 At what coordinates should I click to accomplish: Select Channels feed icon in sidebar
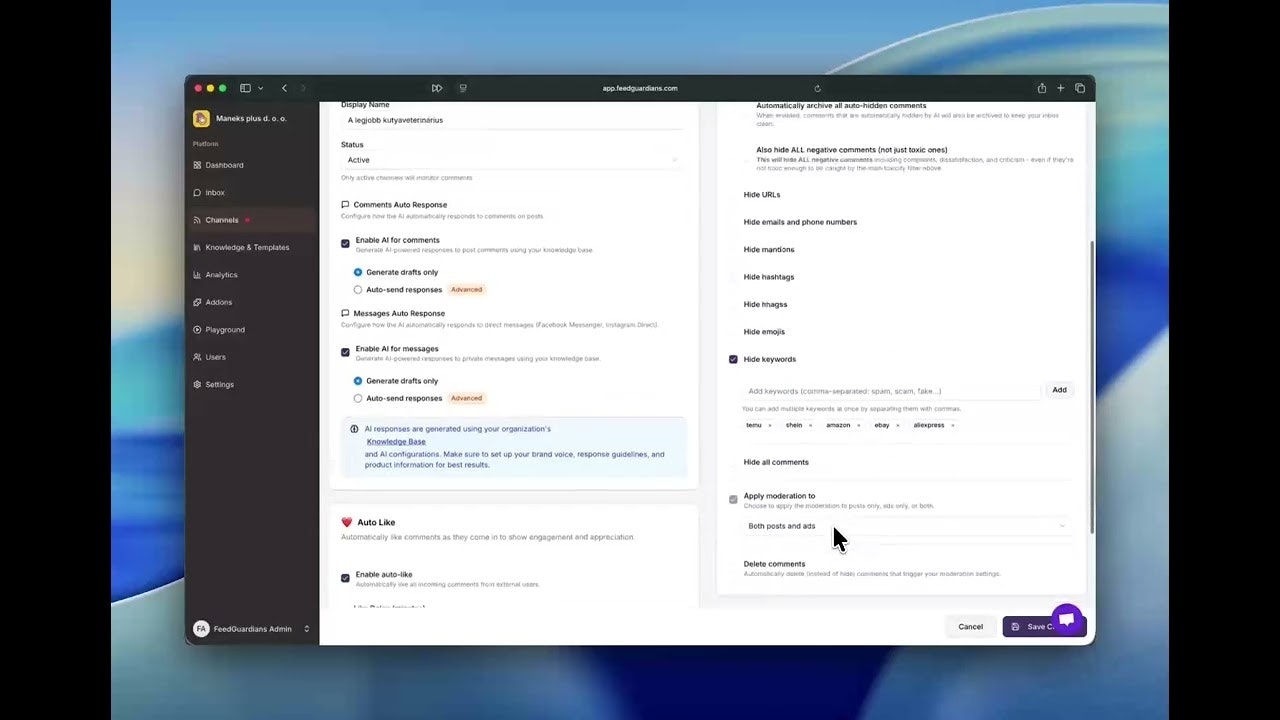[197, 220]
